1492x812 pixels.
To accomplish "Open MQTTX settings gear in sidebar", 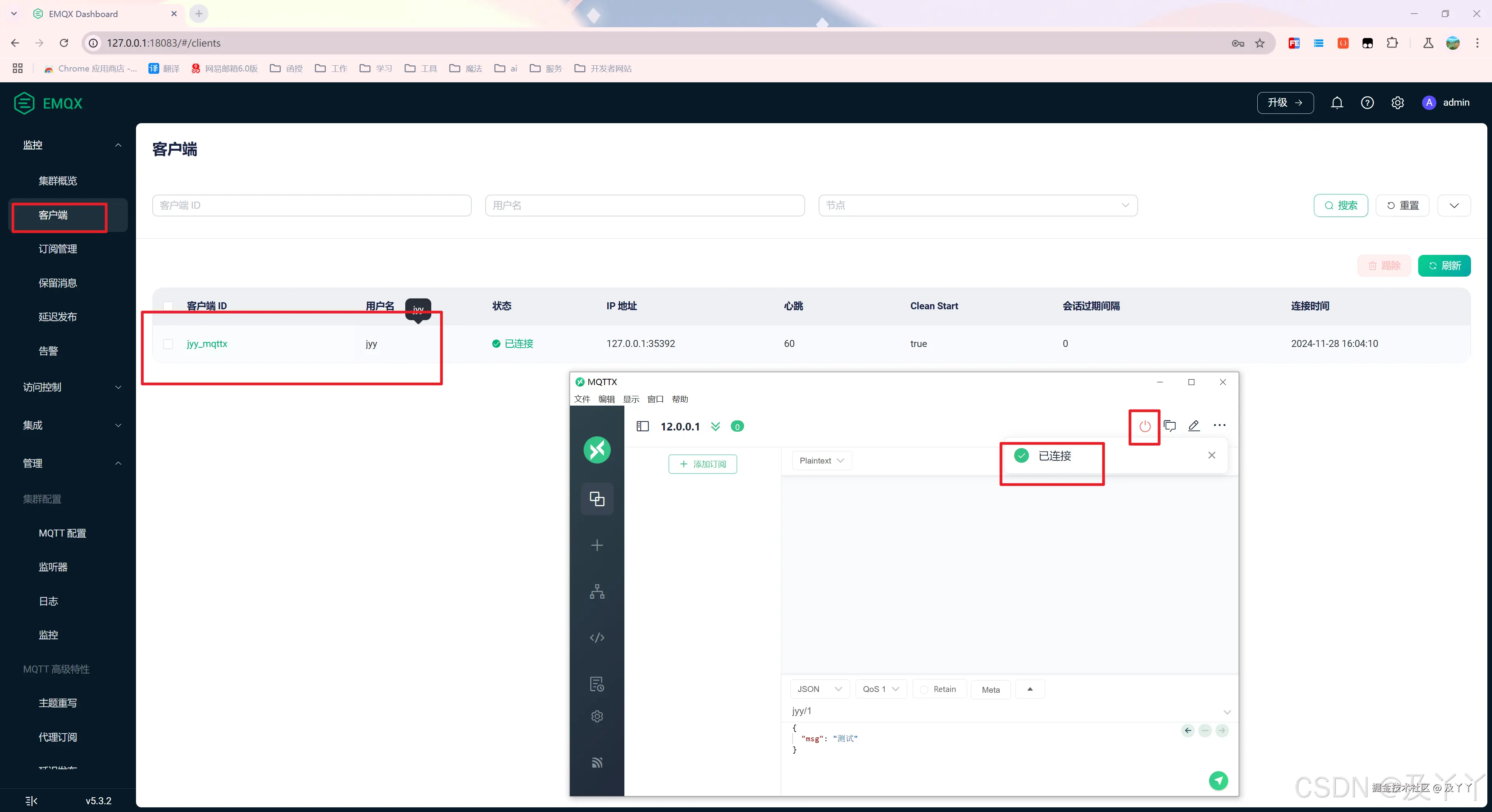I will point(596,716).
